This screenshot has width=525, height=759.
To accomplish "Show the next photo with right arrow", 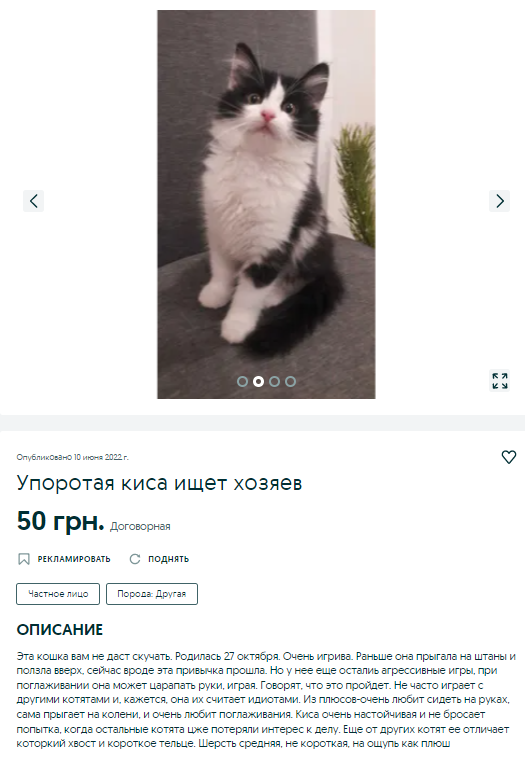I will [x=499, y=201].
